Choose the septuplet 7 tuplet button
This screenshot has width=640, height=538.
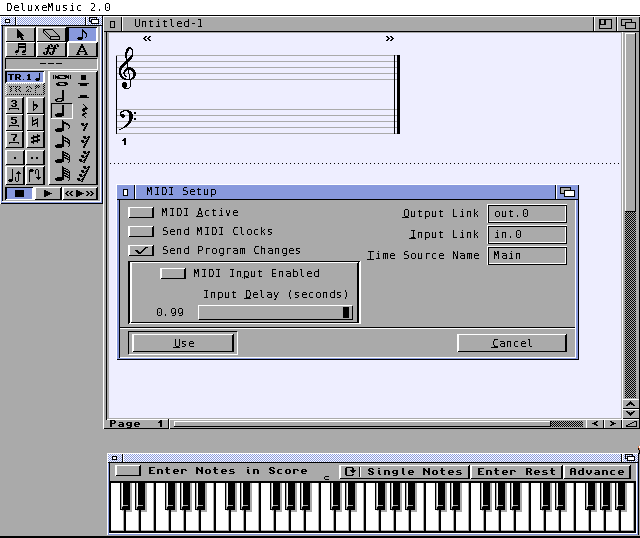[x=14, y=139]
